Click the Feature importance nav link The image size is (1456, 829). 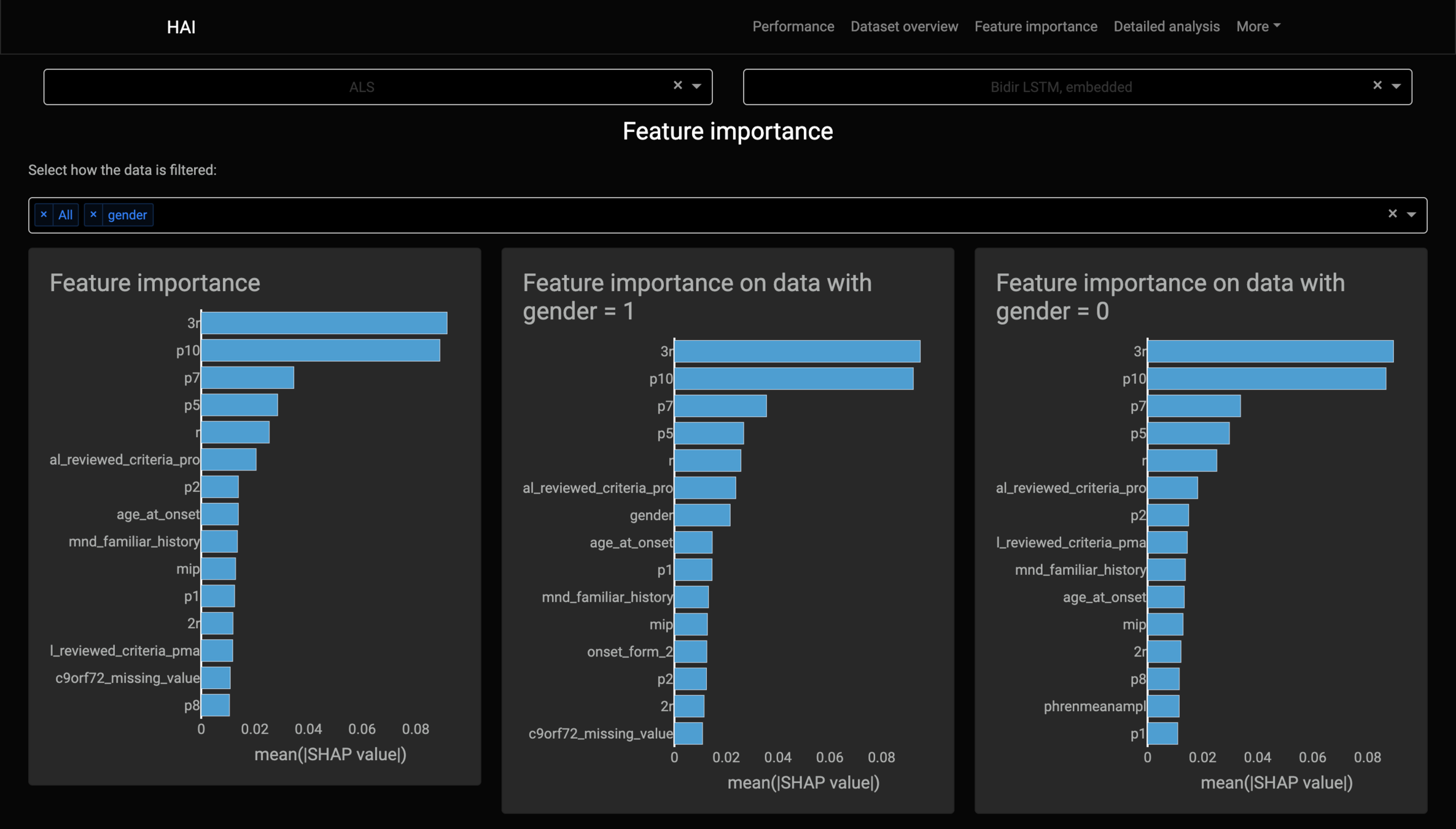pos(1035,26)
